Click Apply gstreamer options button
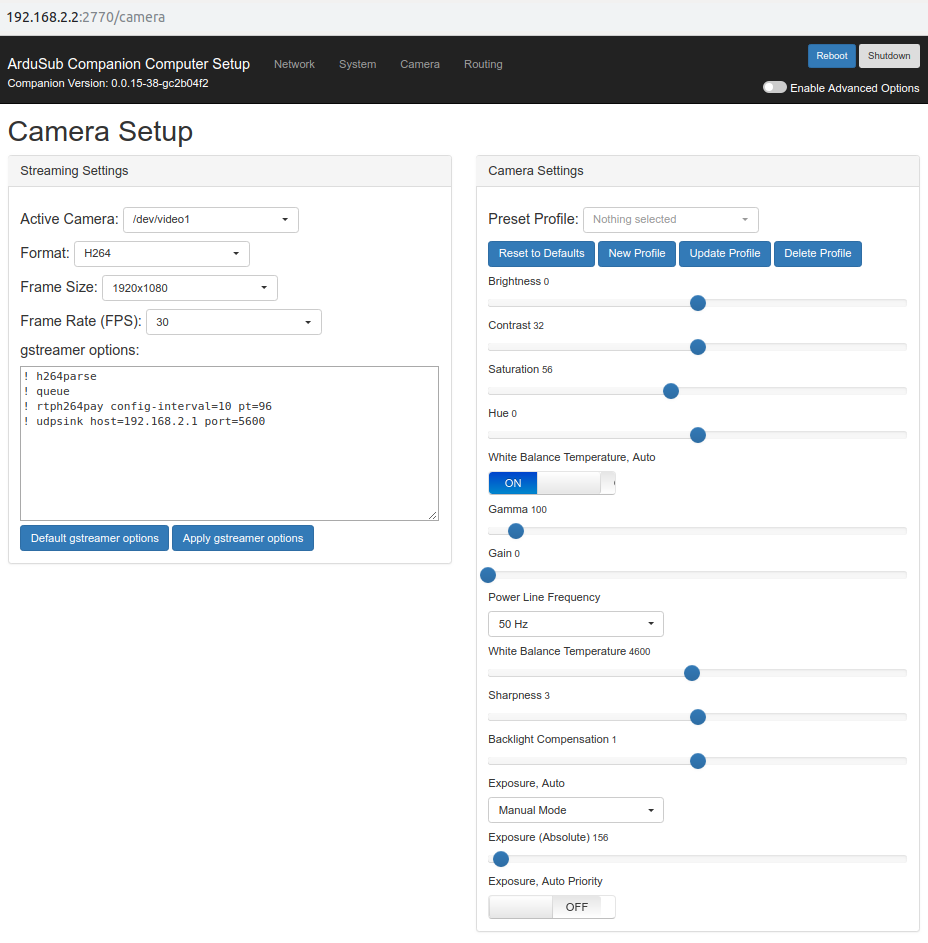The width and height of the screenshot is (928, 943). (243, 538)
